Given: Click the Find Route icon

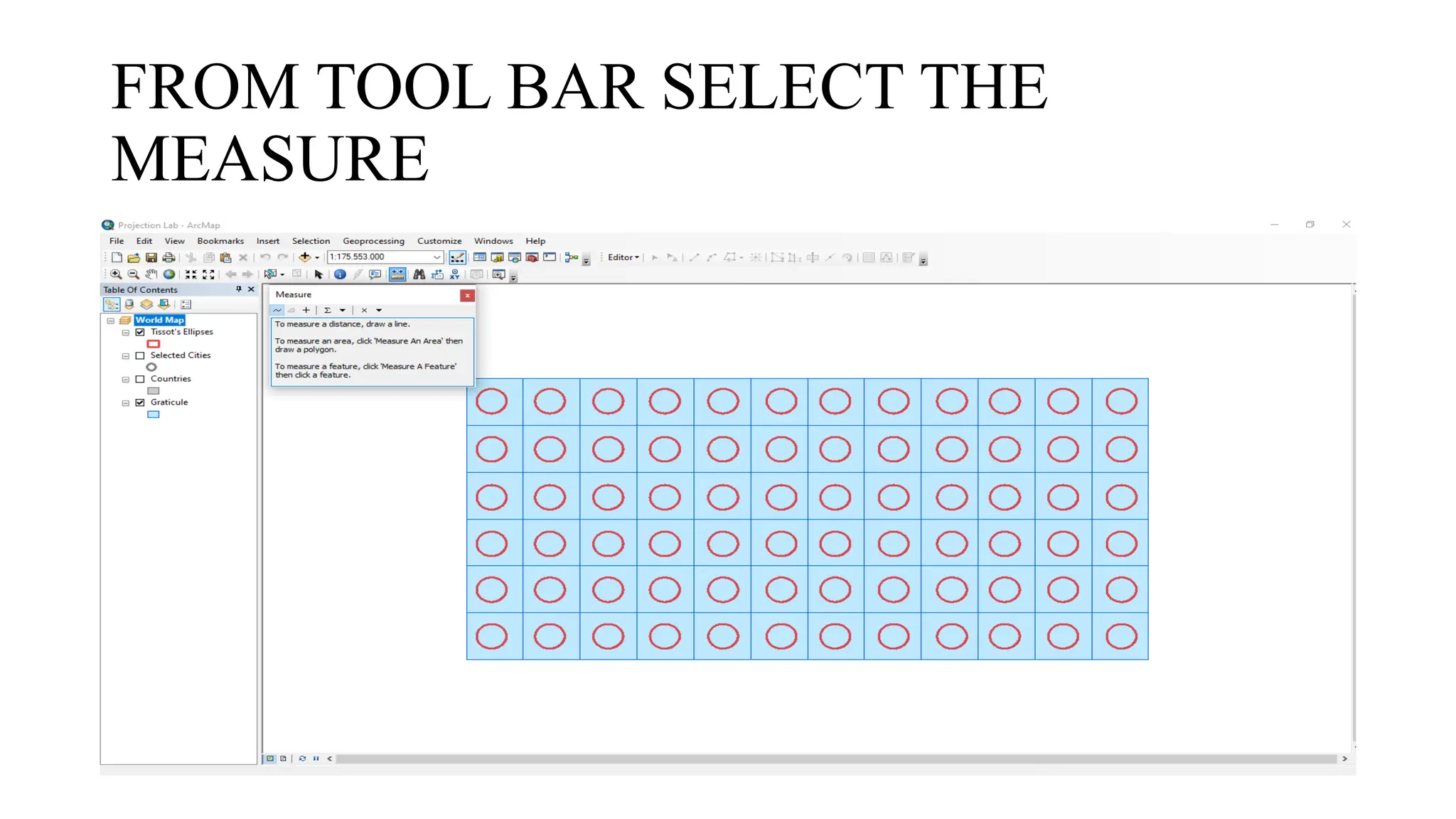Looking at the screenshot, I should 437,274.
